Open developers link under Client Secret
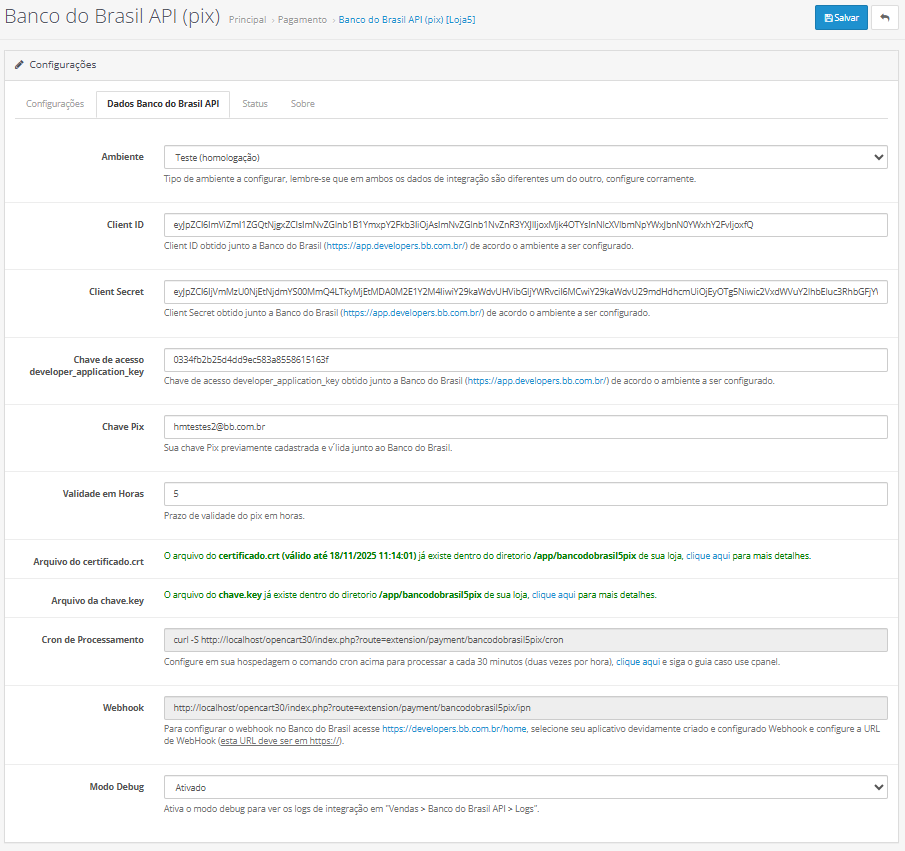 pos(413,313)
